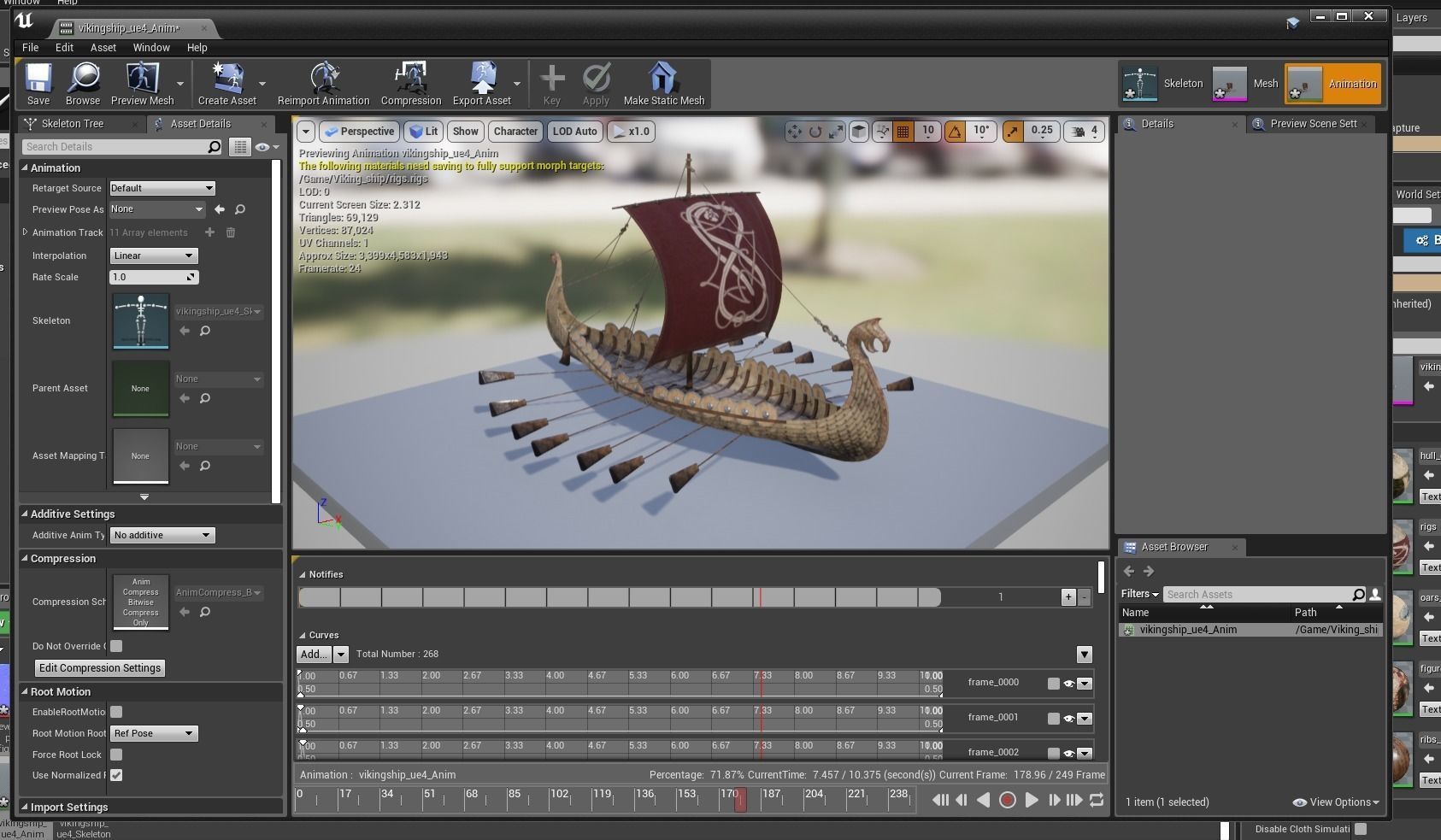Toggle animation looping
The width and height of the screenshot is (1441, 840).
pos(1097,800)
